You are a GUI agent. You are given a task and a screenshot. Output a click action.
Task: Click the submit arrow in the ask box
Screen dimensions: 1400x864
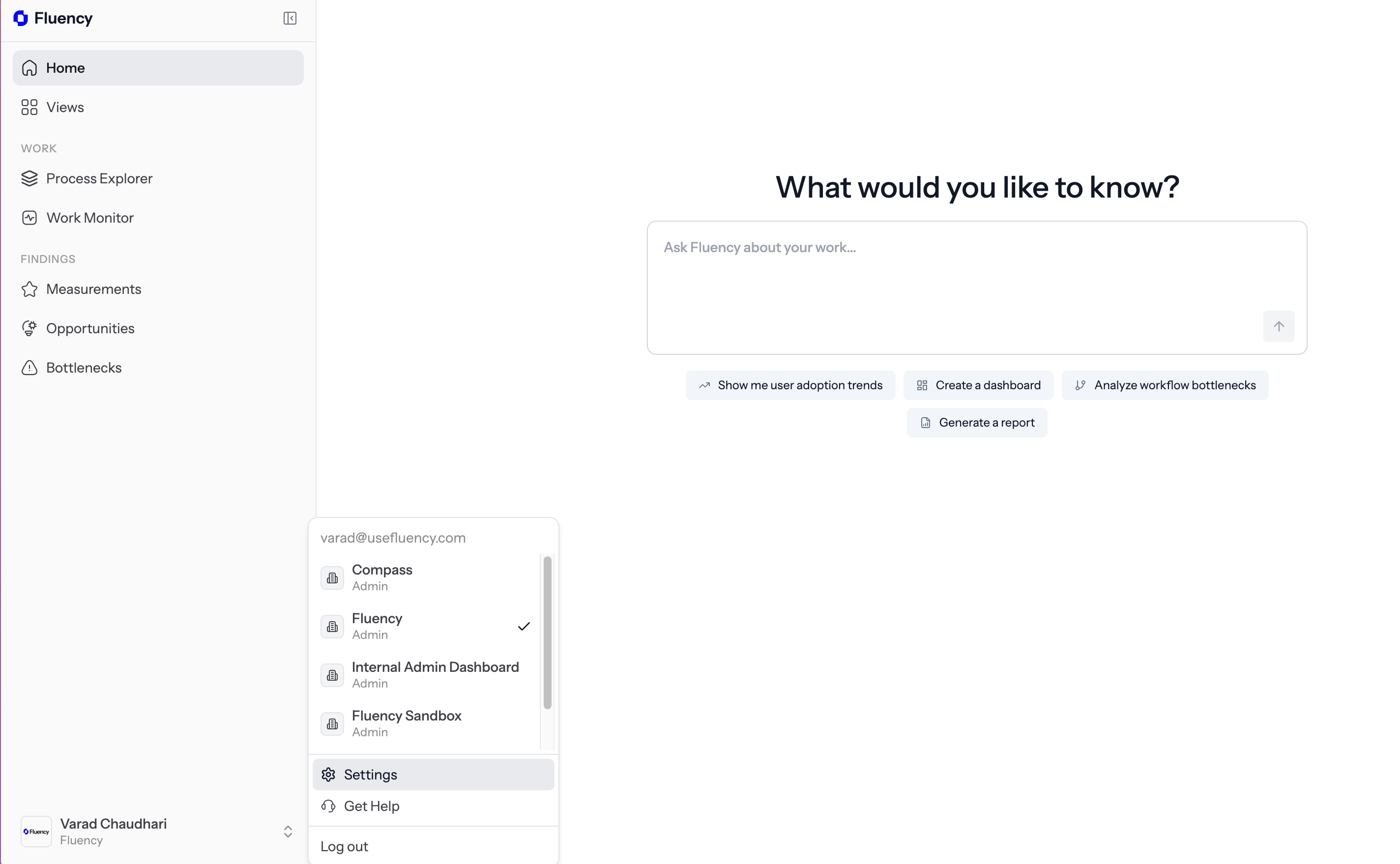(1279, 326)
